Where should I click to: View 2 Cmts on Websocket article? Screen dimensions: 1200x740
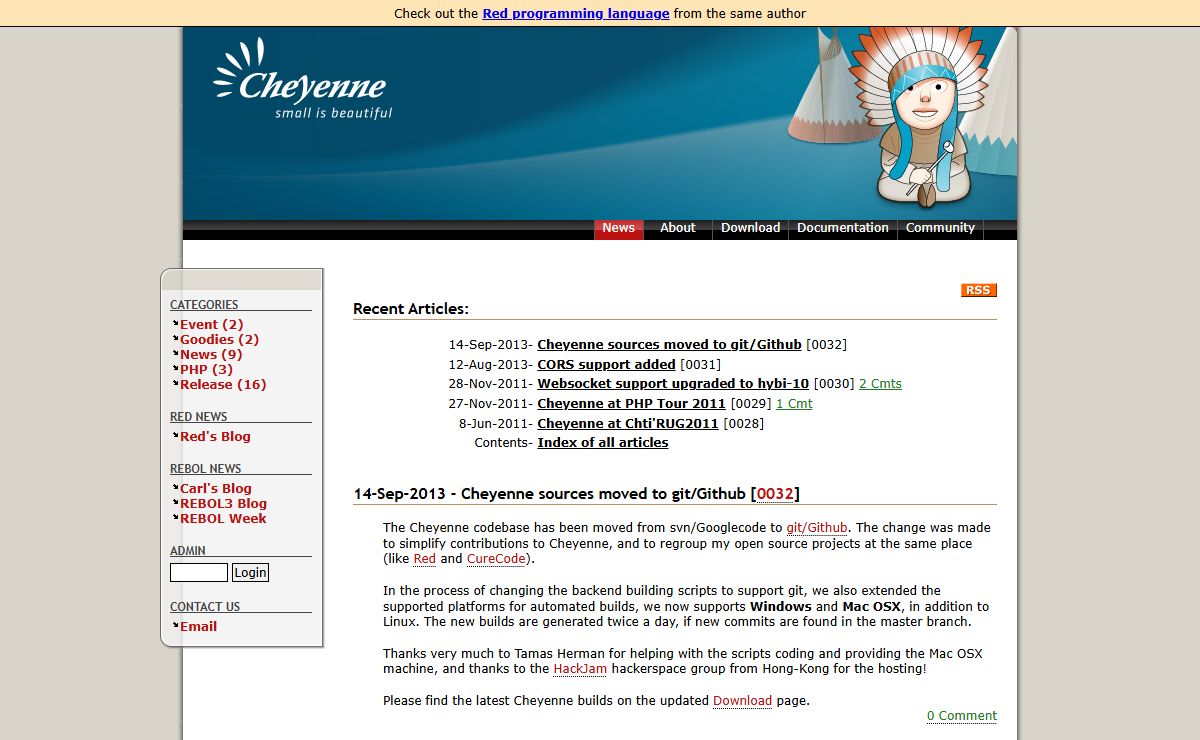tap(880, 384)
